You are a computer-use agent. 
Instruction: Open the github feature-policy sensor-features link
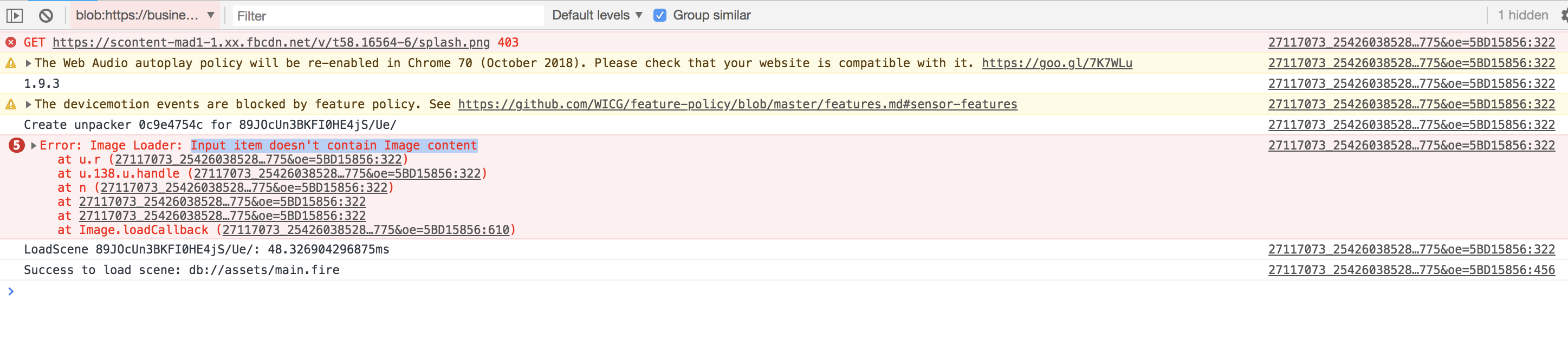[x=737, y=104]
